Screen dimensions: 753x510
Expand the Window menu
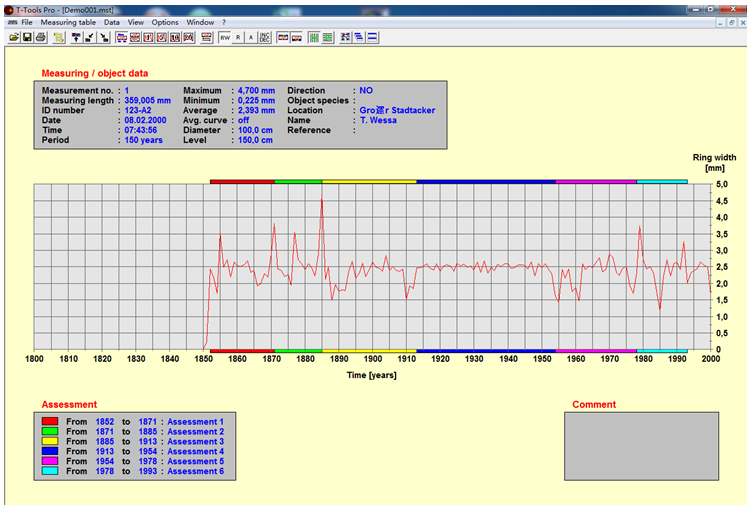[200, 22]
